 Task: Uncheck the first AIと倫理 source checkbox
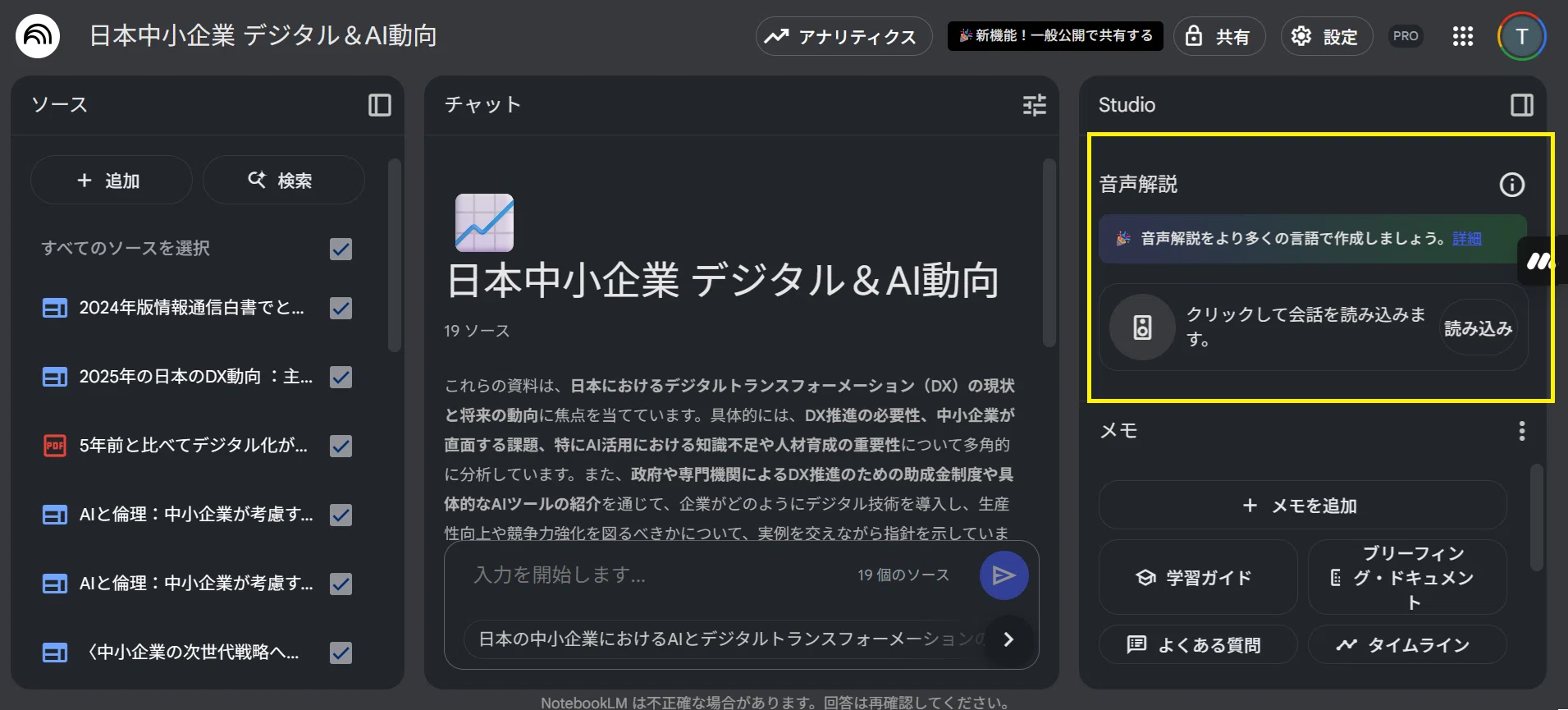(341, 515)
